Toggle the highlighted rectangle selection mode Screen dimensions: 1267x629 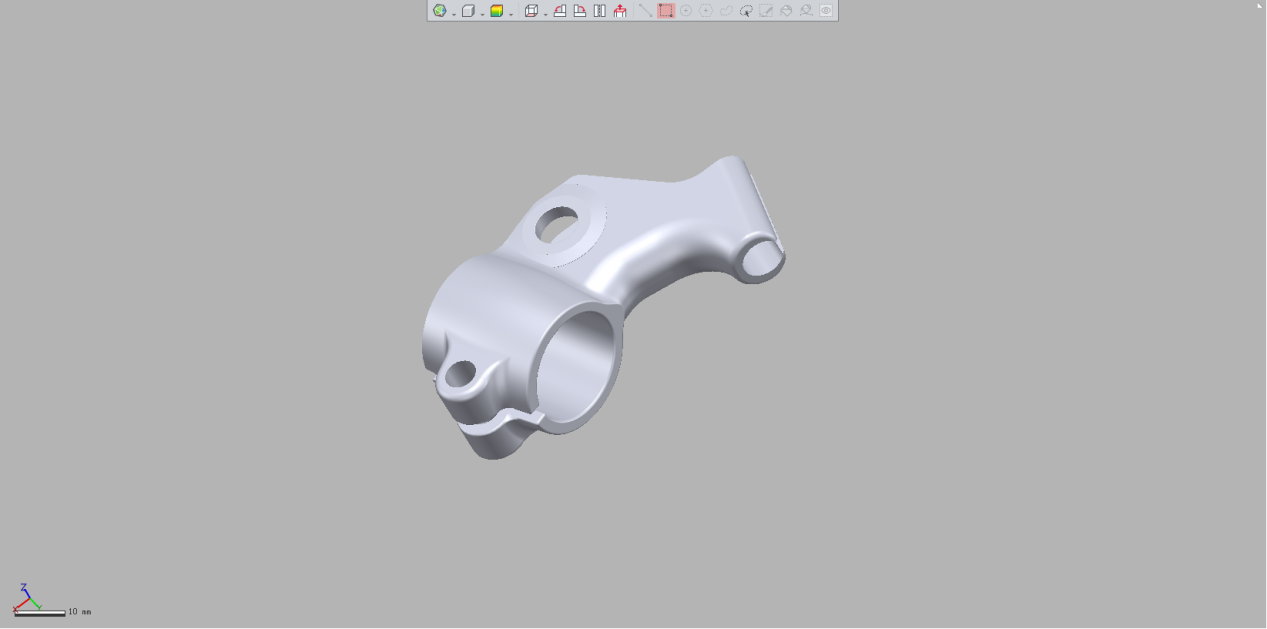[666, 11]
